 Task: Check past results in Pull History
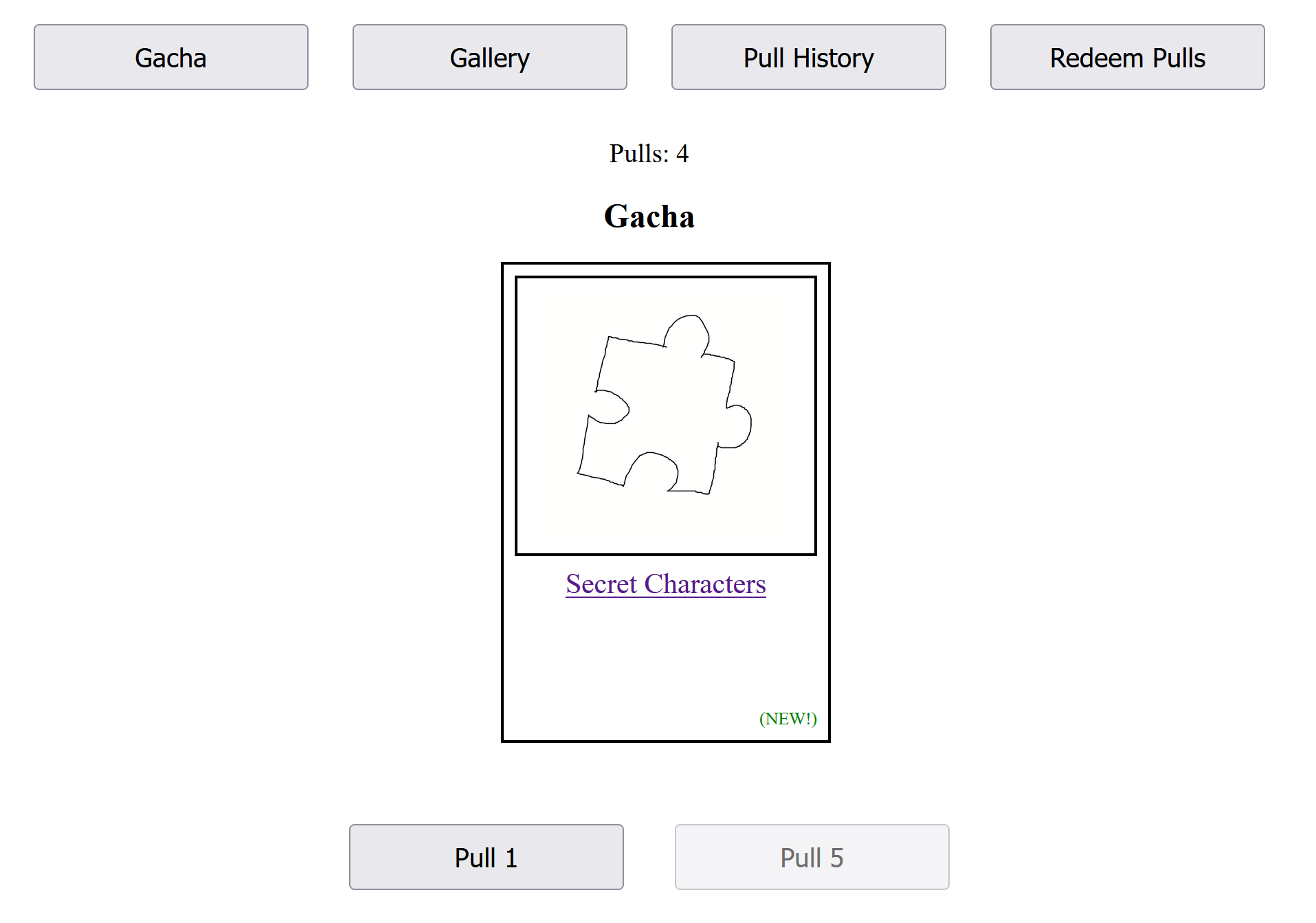[x=808, y=58]
